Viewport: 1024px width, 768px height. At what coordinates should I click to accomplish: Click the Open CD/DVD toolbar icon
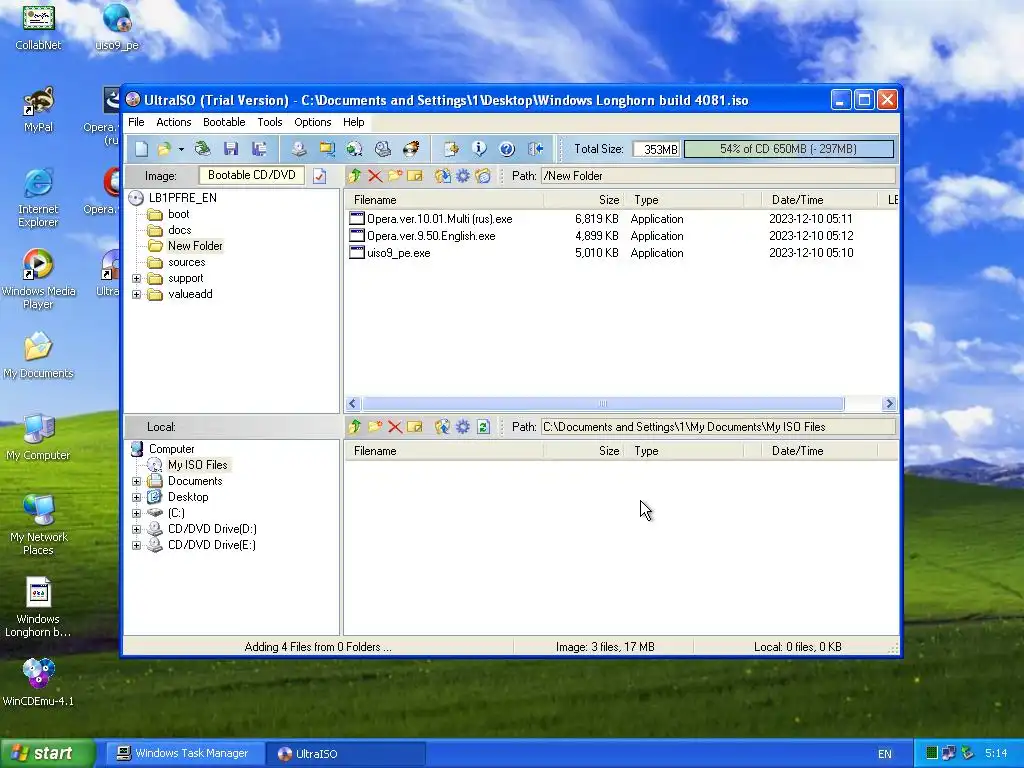point(202,149)
